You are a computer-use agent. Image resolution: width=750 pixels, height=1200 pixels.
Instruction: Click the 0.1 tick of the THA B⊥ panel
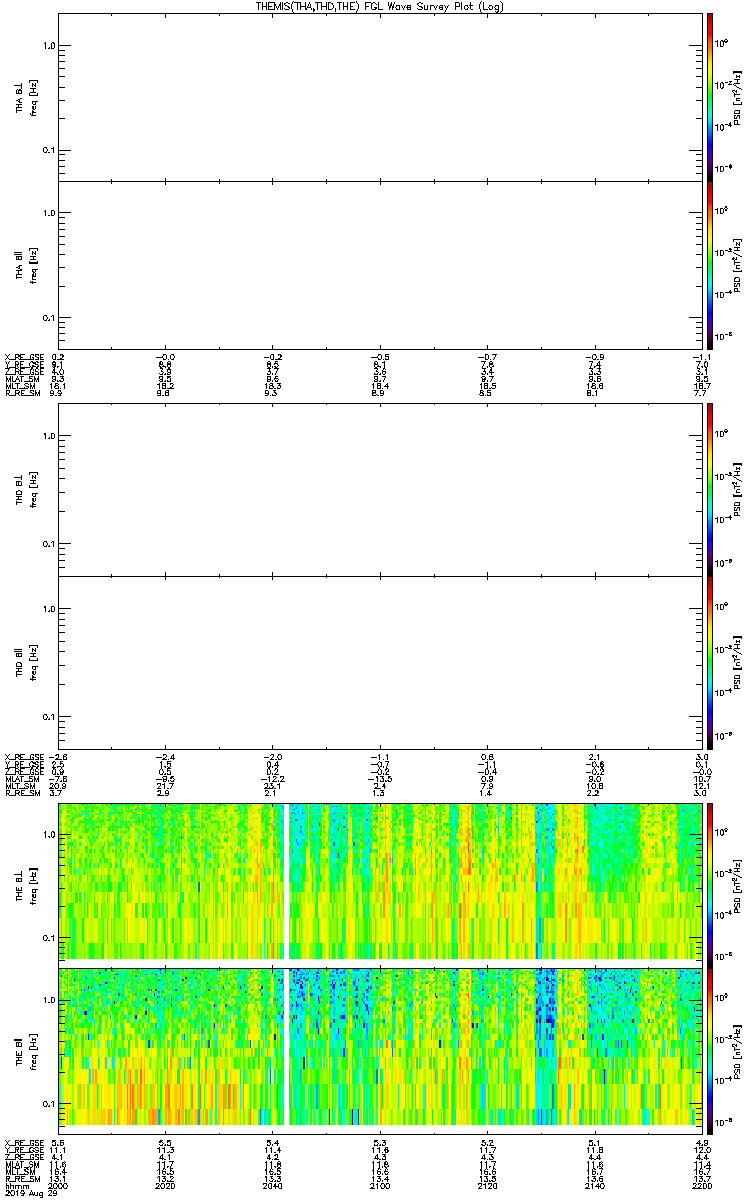(x=49, y=151)
